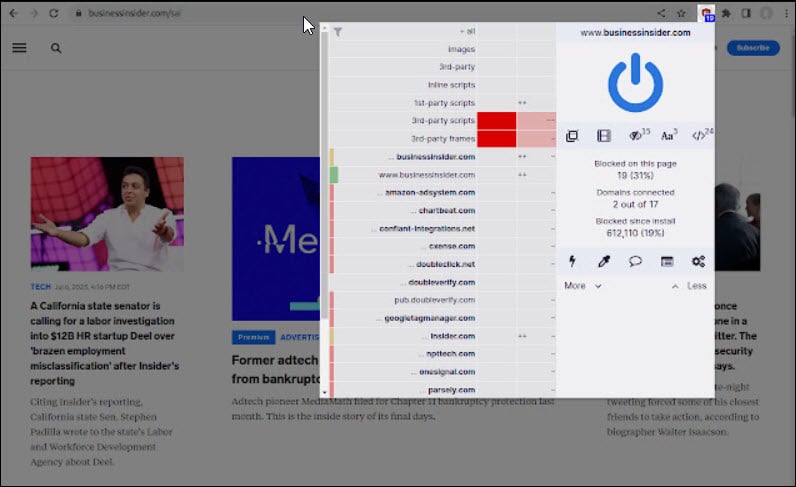Click Deel article thumbnail photo
Image resolution: width=796 pixels, height=487 pixels.
[107, 214]
